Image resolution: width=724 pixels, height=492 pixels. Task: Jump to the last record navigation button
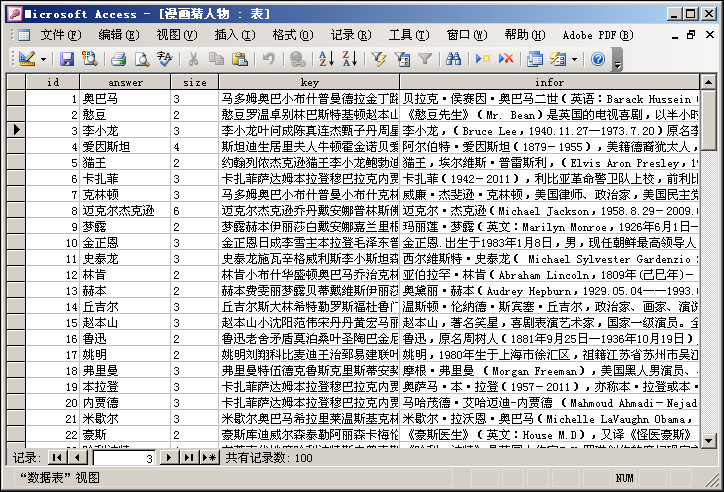click(x=189, y=457)
